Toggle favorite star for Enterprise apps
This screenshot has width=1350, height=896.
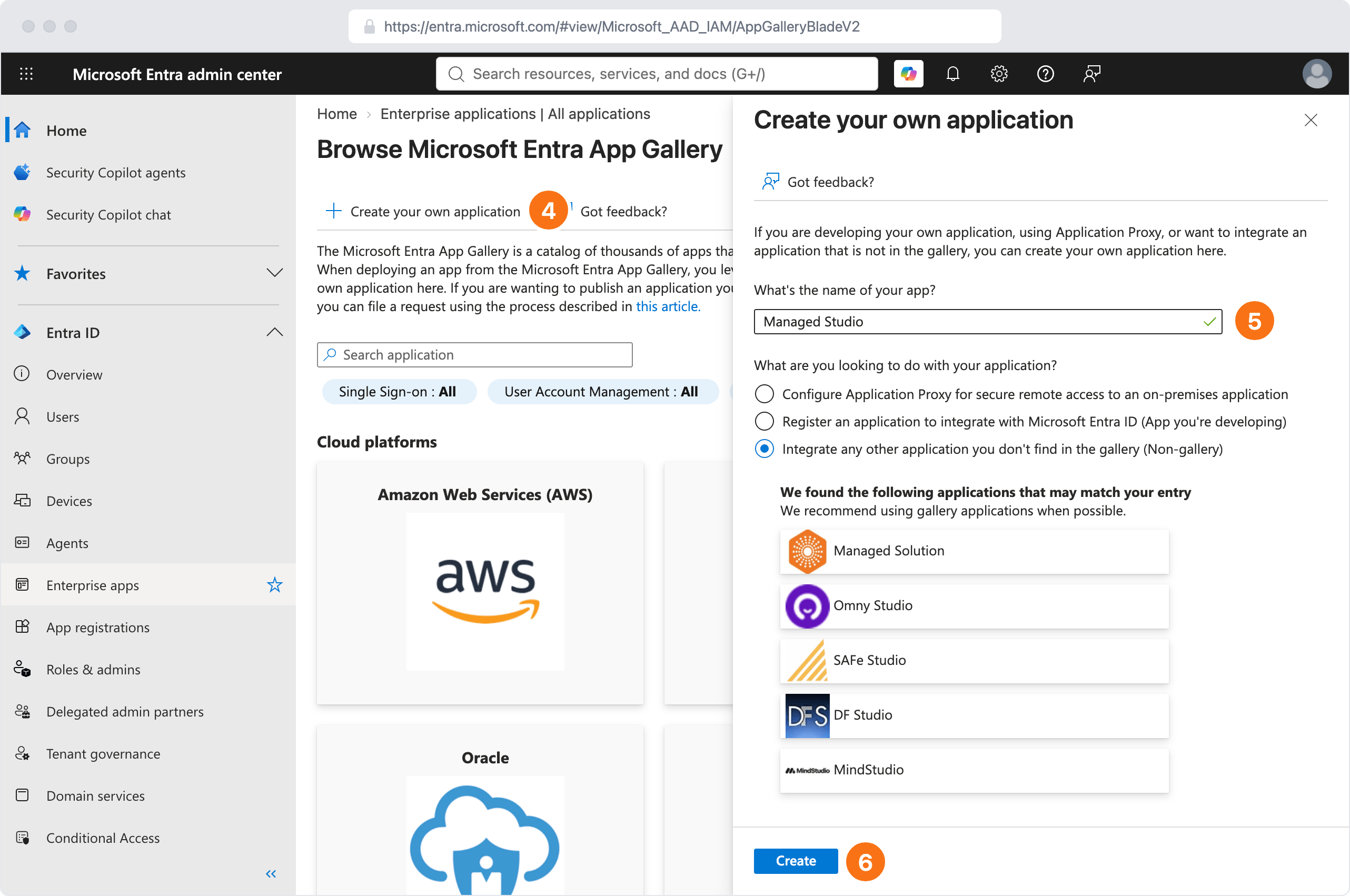[x=274, y=584]
